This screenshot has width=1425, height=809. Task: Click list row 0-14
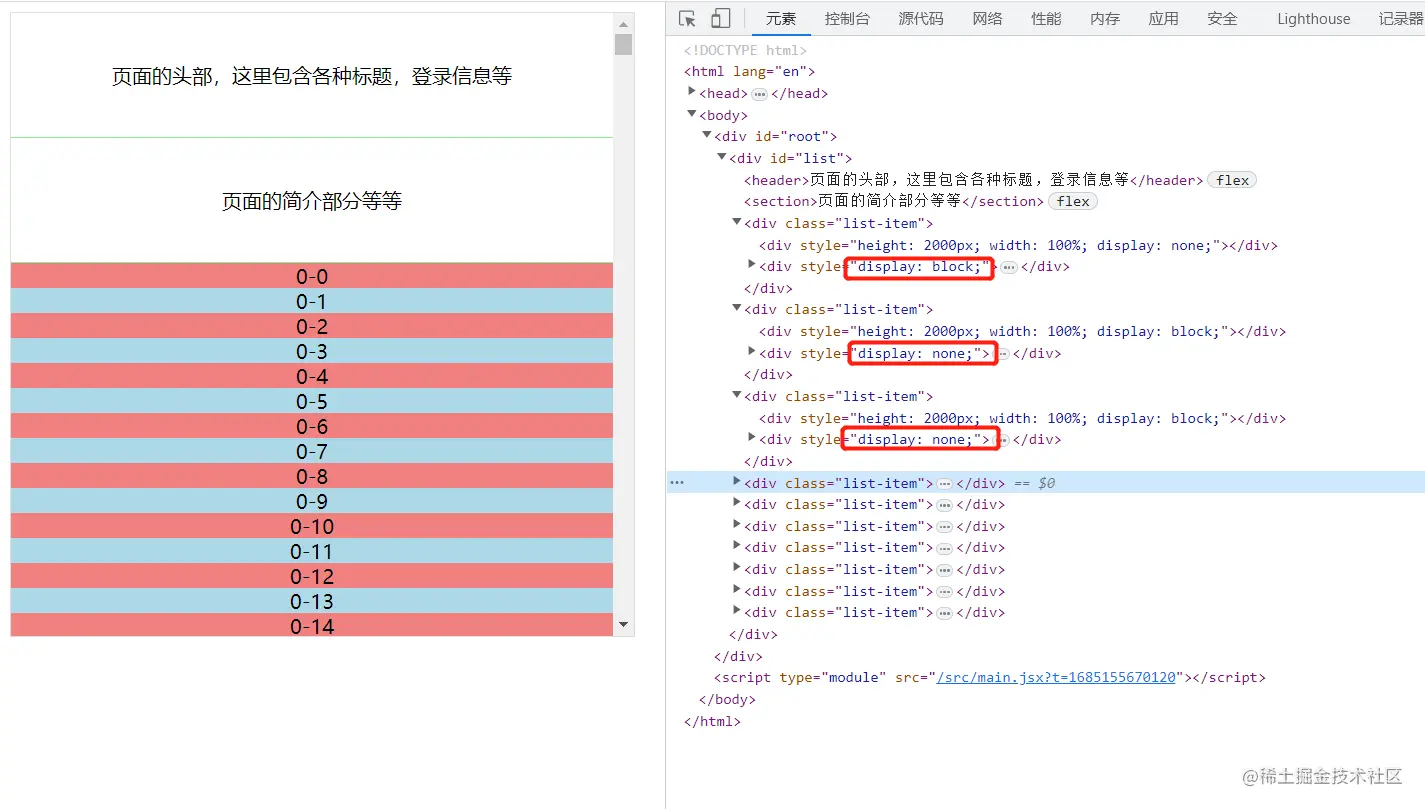[312, 625]
